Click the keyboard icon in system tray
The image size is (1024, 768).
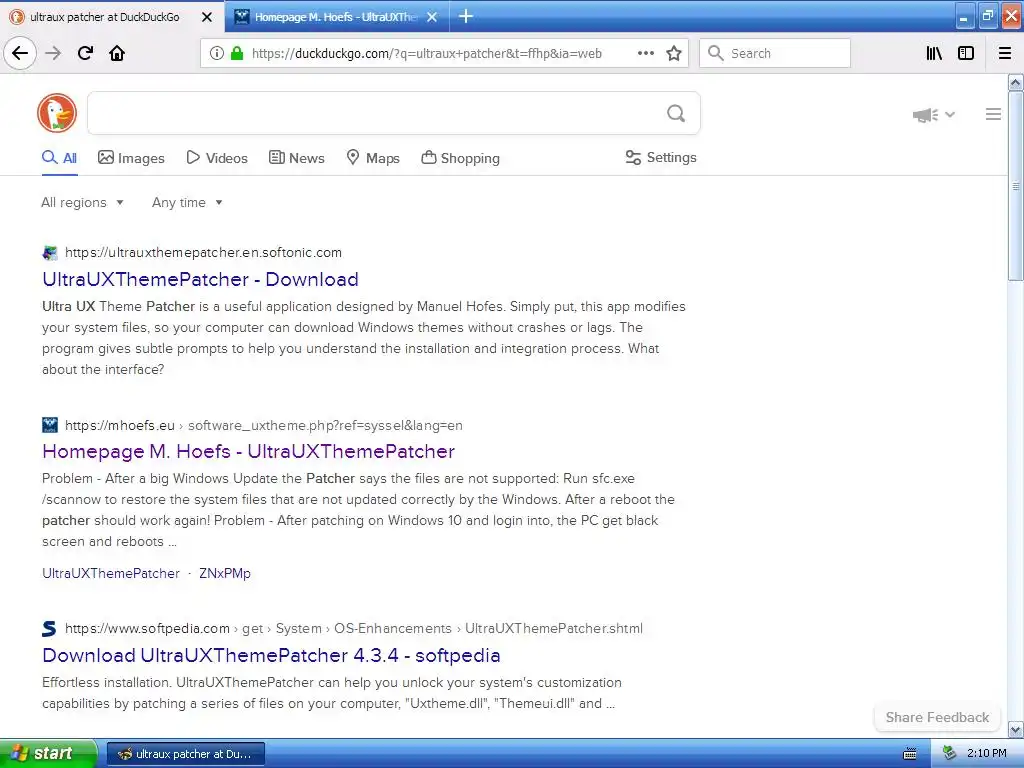pos(909,754)
